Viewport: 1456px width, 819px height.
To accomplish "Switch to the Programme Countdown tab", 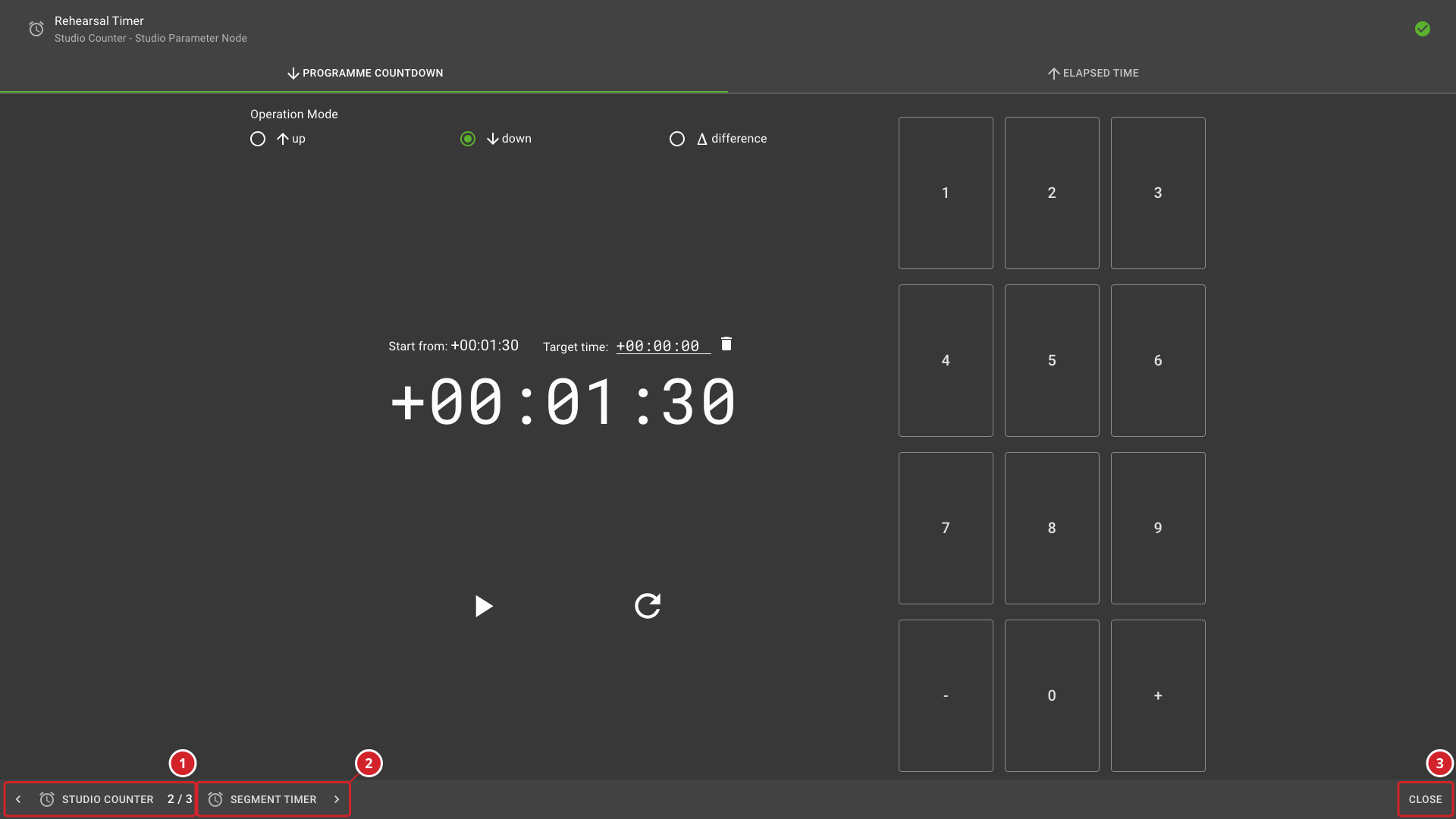I will [364, 73].
